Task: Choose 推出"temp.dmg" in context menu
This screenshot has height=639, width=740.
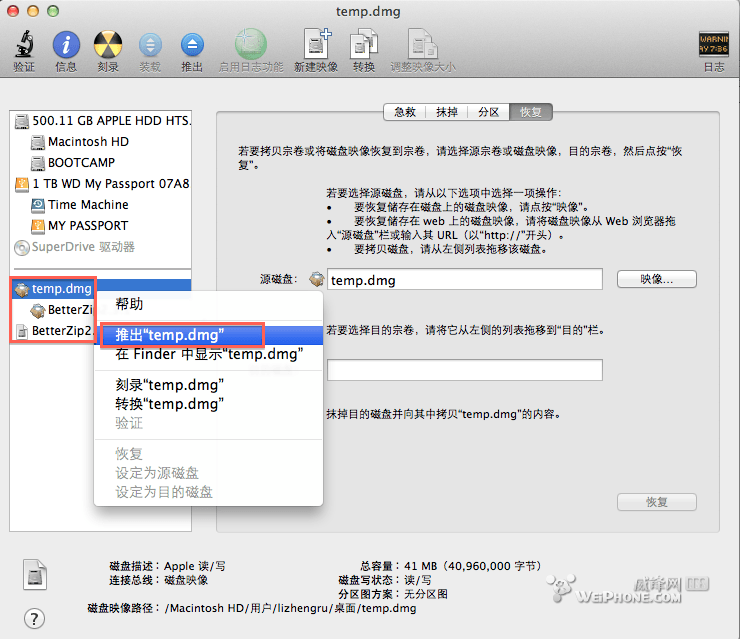Action: point(169,335)
